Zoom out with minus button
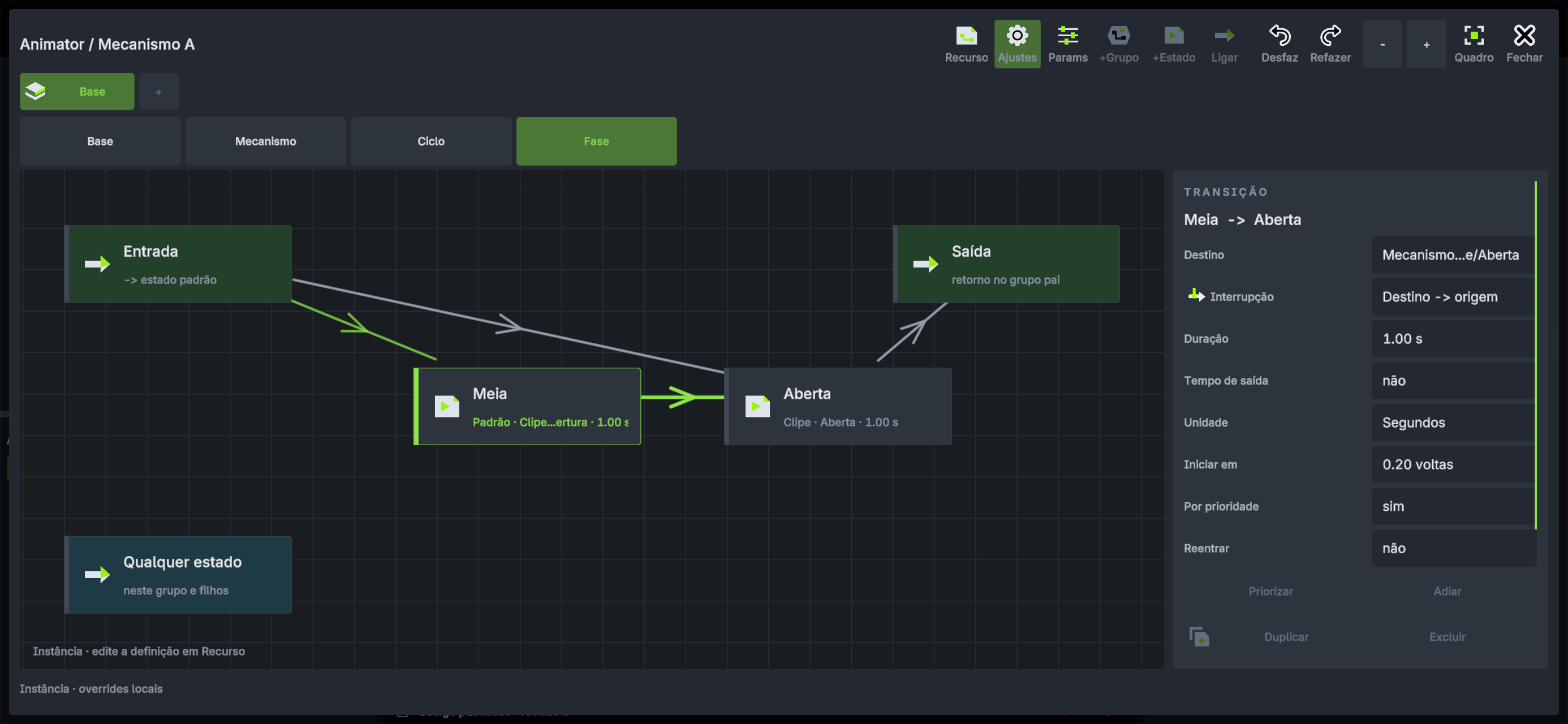The image size is (1568, 724). point(1382,44)
